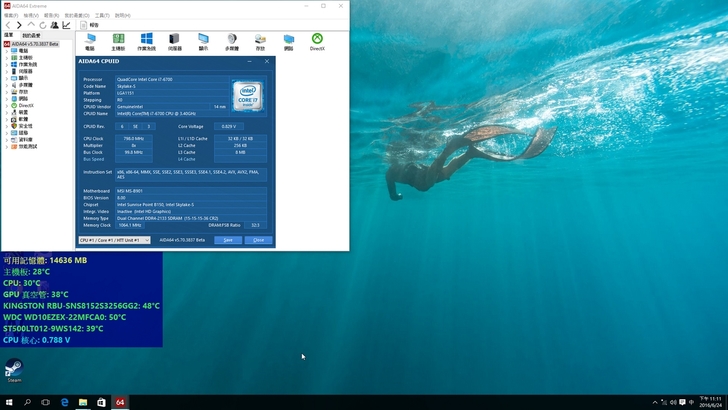
Task: Open Microsoft Edge from taskbar
Action: 64,402
